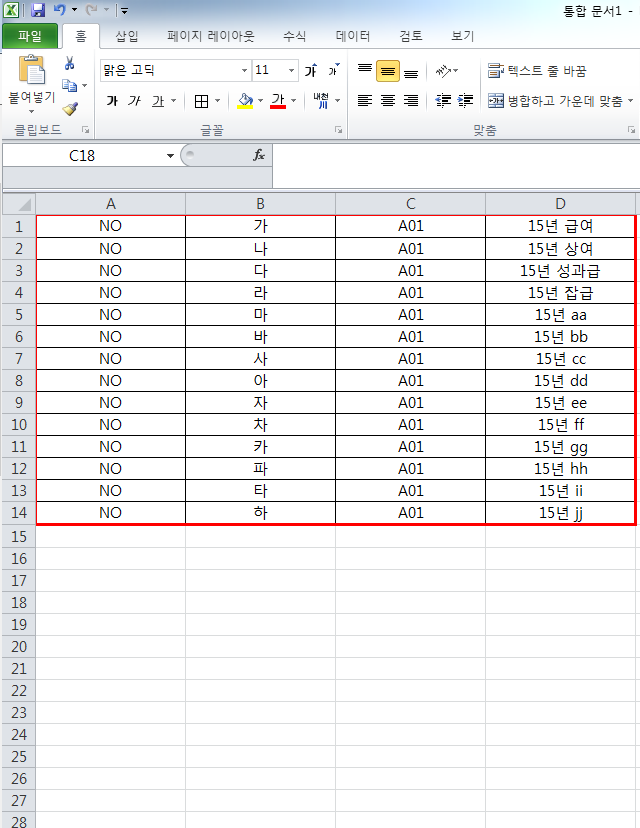Click the Undo arrow icon
The height and width of the screenshot is (828, 640).
click(60, 10)
